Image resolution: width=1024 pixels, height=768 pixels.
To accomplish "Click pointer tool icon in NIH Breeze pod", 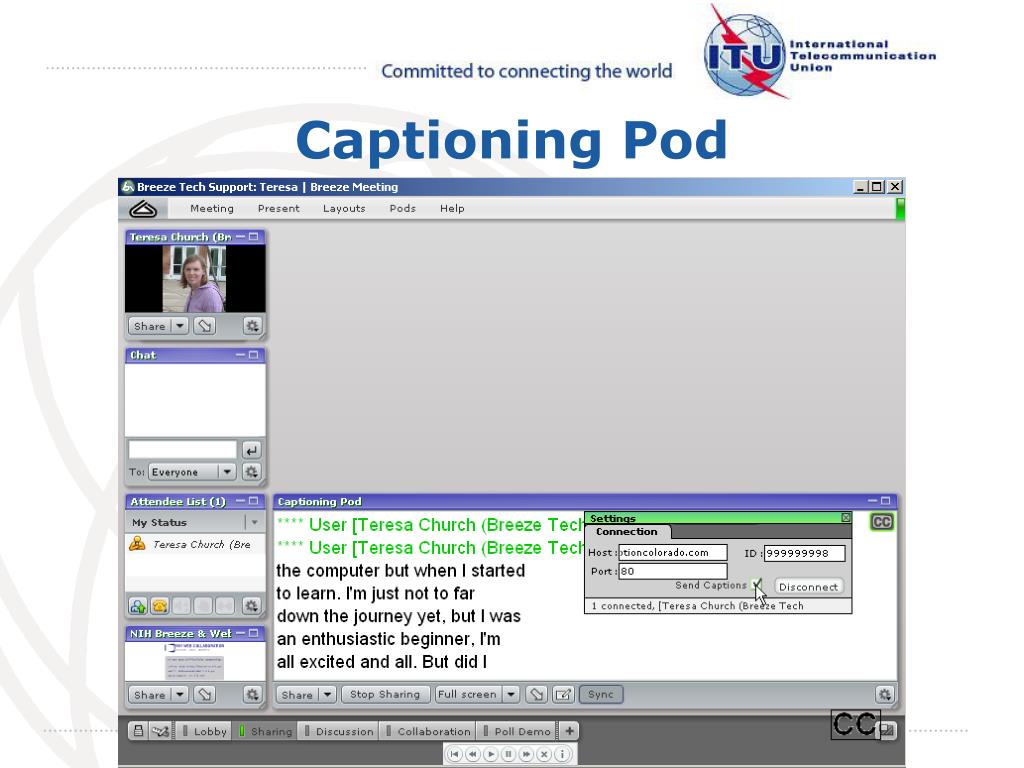I will [x=205, y=695].
